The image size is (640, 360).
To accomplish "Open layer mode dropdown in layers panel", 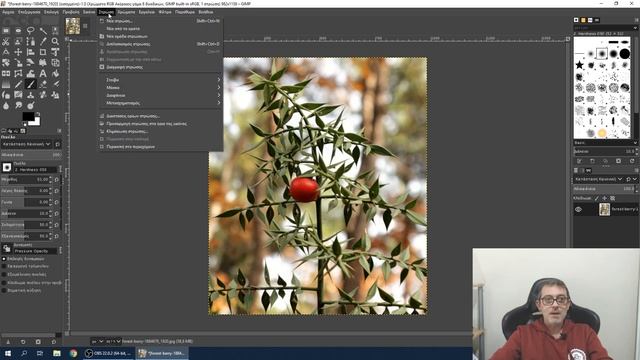I will 598,179.
